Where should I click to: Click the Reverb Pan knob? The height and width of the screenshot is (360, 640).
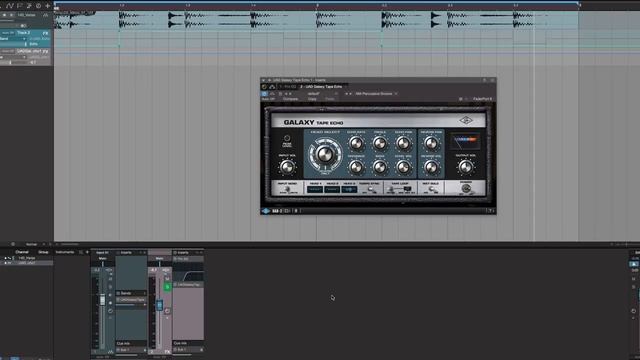click(431, 143)
